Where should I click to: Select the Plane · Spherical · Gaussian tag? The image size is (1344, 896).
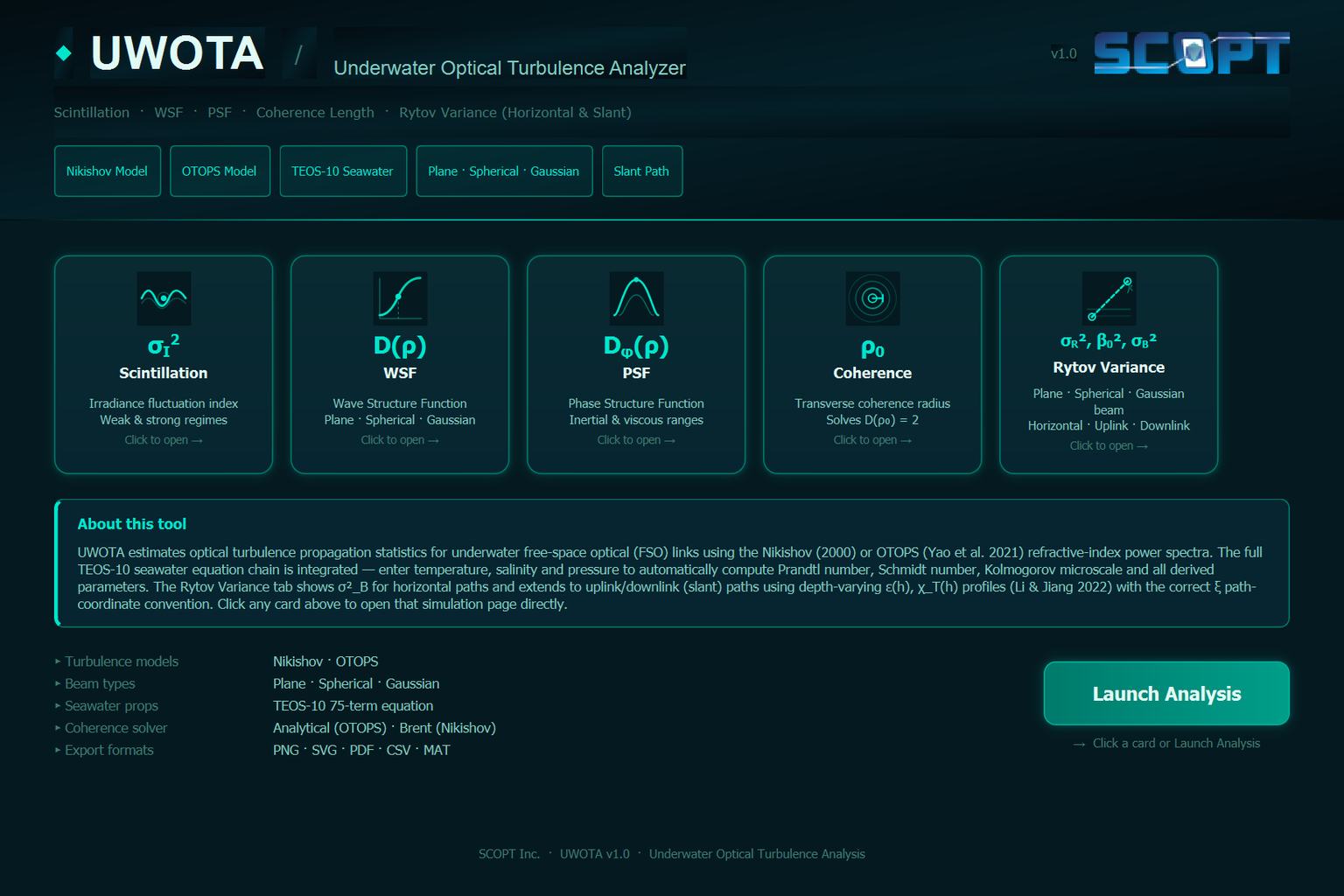pyautogui.click(x=504, y=171)
